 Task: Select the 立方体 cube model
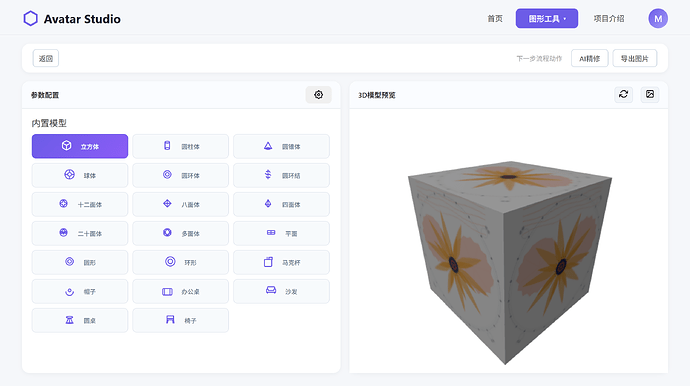(x=80, y=146)
